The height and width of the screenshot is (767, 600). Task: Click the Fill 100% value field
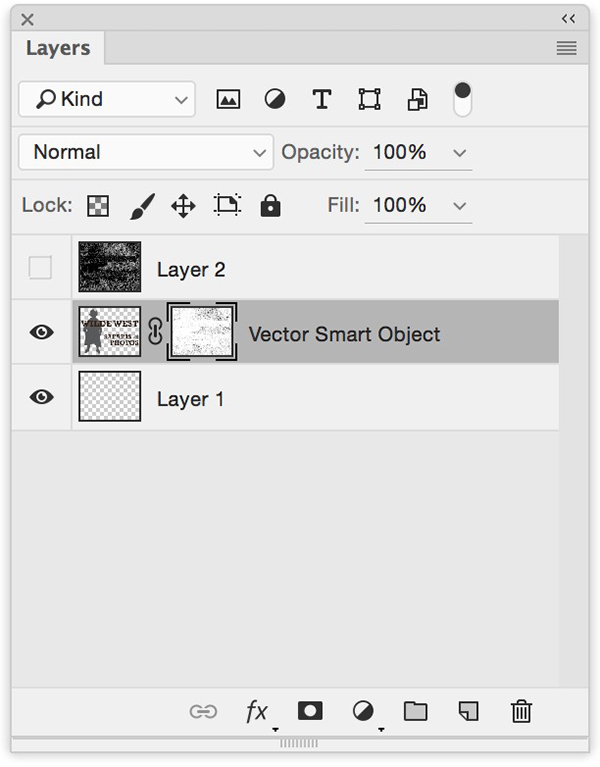click(400, 205)
